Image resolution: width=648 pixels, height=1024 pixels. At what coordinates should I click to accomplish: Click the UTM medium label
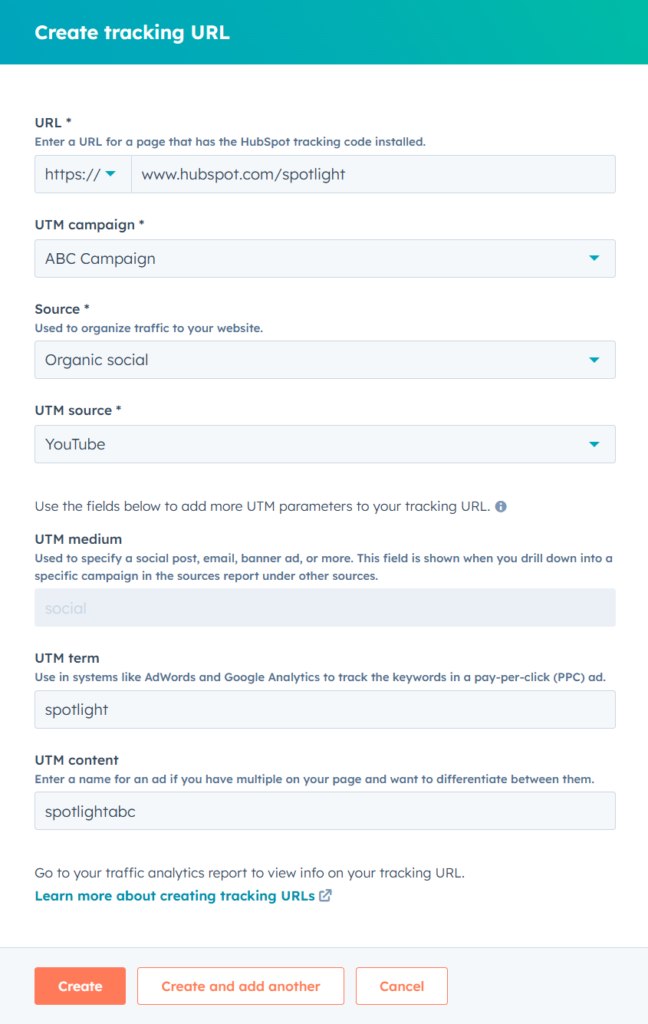(78, 539)
